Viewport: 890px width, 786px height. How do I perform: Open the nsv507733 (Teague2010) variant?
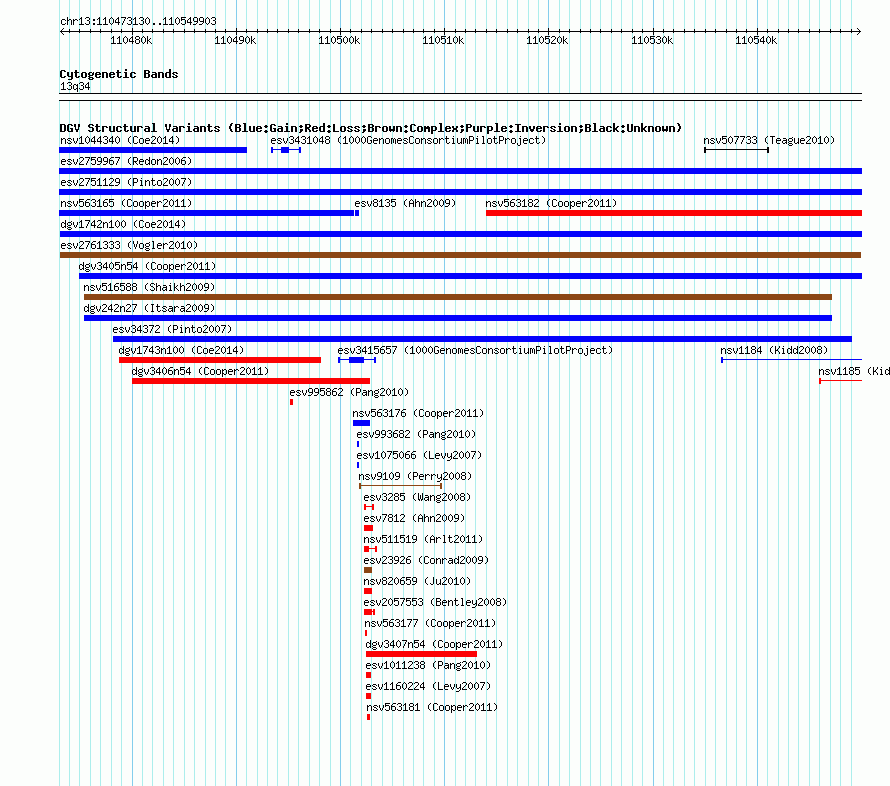click(x=769, y=140)
